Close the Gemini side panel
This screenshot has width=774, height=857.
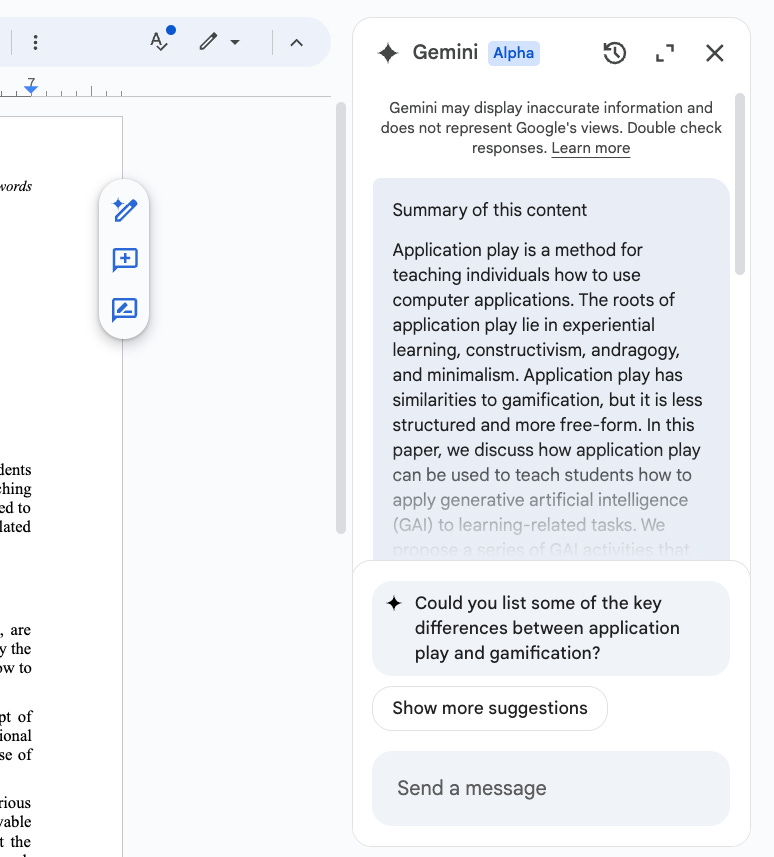[x=714, y=53]
